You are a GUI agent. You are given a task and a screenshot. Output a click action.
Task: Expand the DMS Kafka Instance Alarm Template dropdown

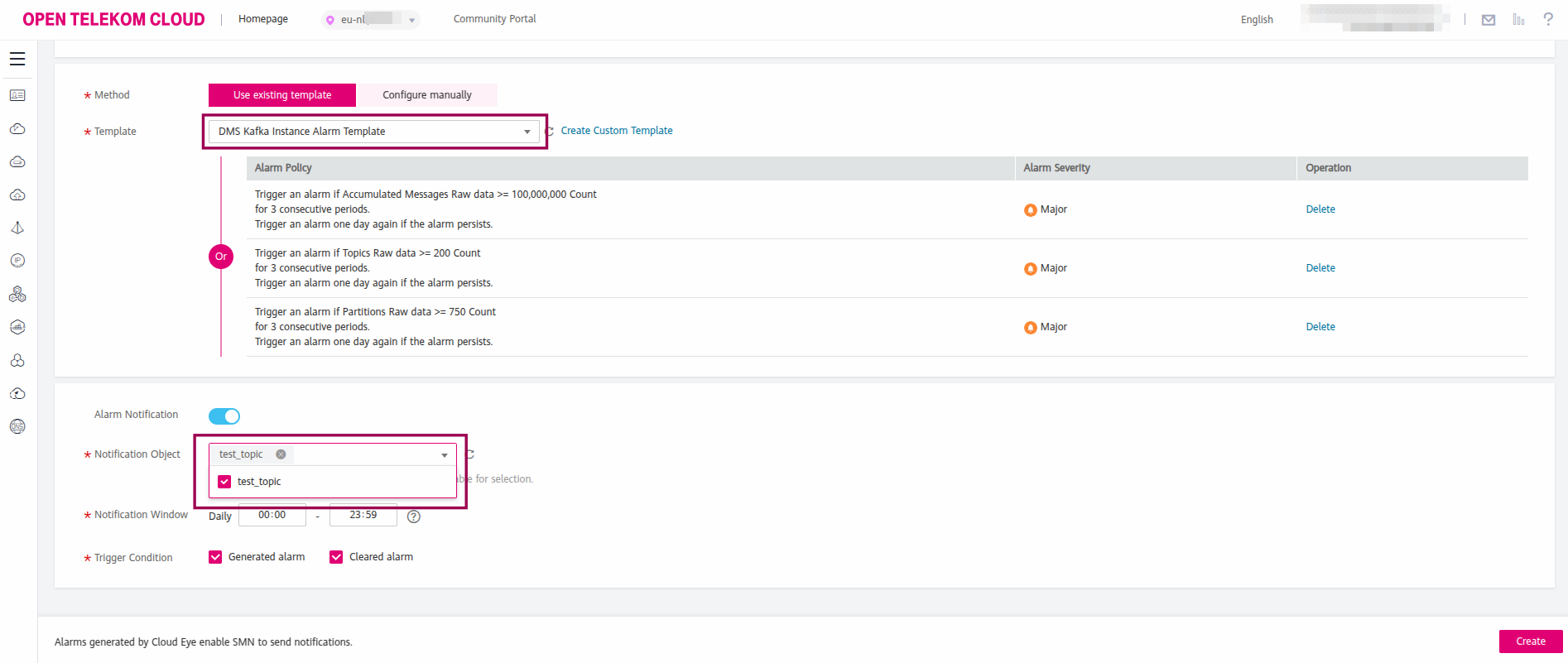tap(527, 132)
